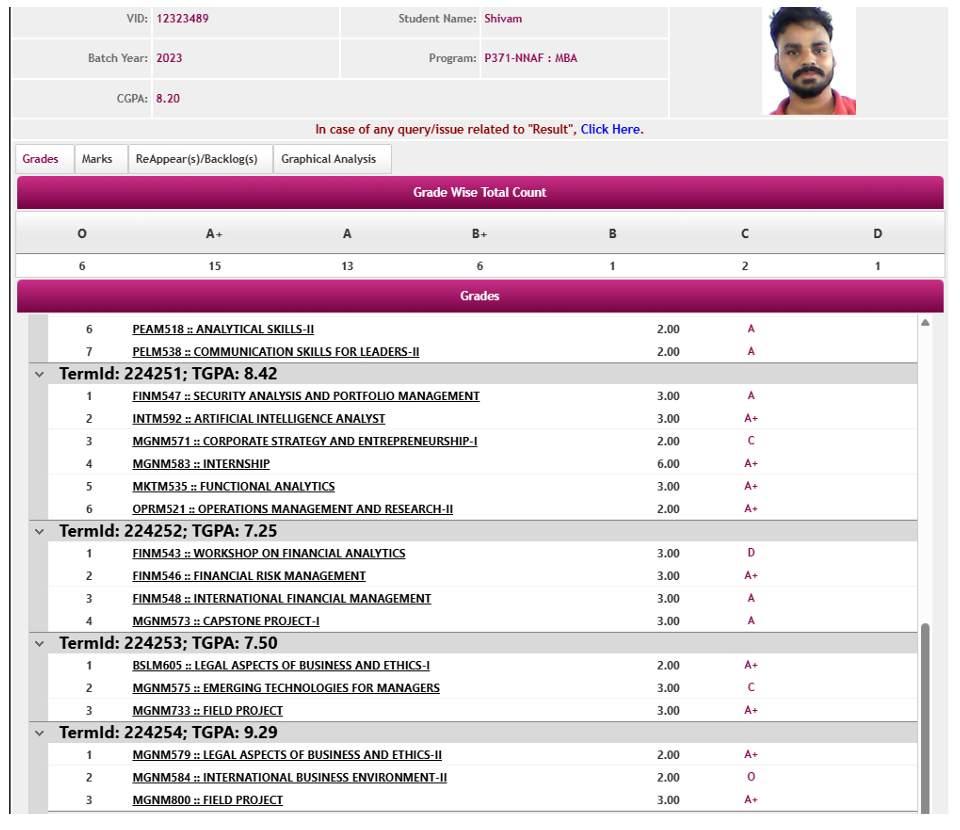Click the Grade Wise Total Count header
Viewport: 960px width, 830px height.
tap(479, 192)
